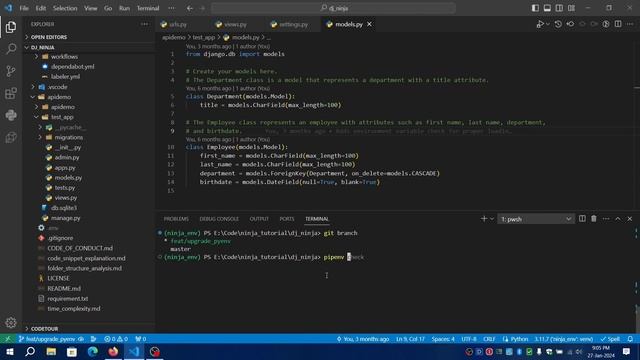Image resolution: width=640 pixels, height=360 pixels.
Task: Click the UTF-8 encoding indicator
Action: (x=469, y=339)
